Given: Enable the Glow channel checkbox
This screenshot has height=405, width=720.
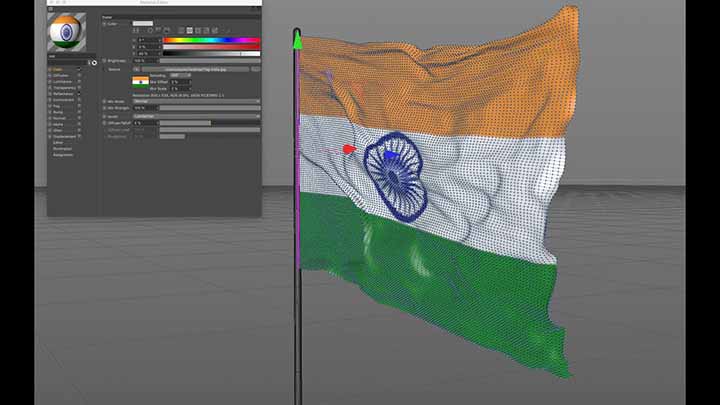Looking at the screenshot, I should (x=79, y=130).
